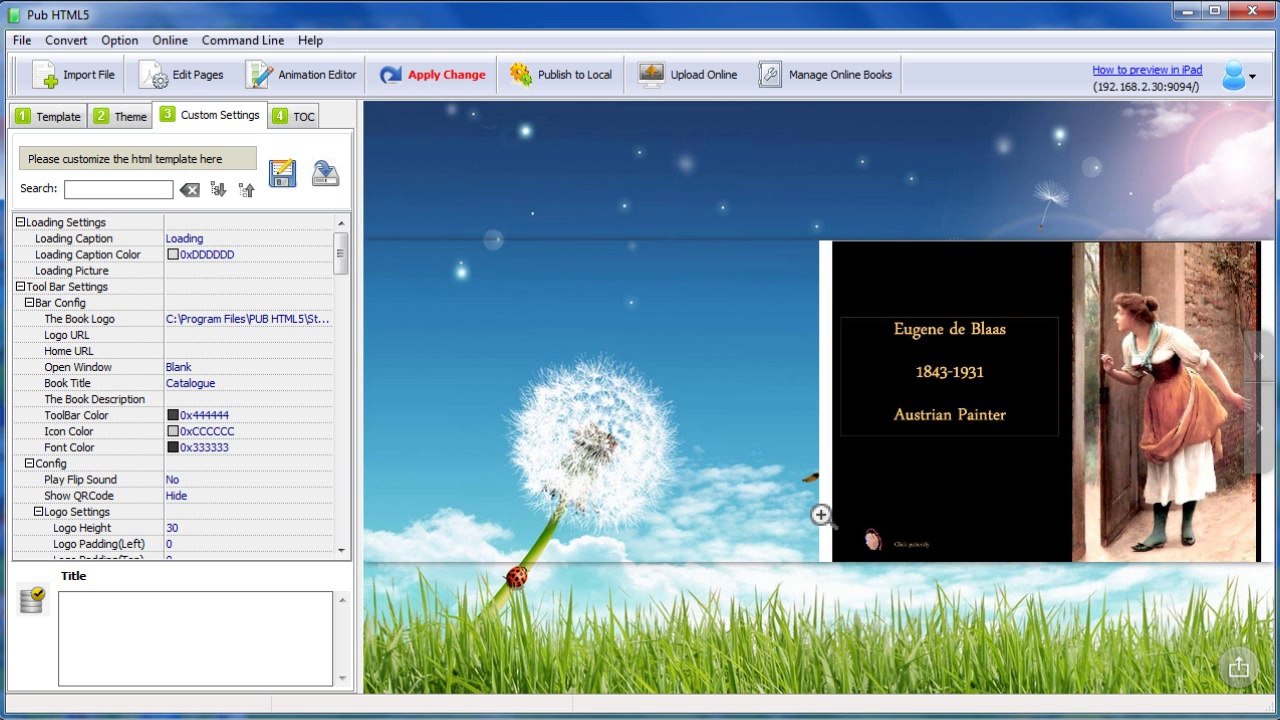Click the user account avatar icon

pos(1234,76)
